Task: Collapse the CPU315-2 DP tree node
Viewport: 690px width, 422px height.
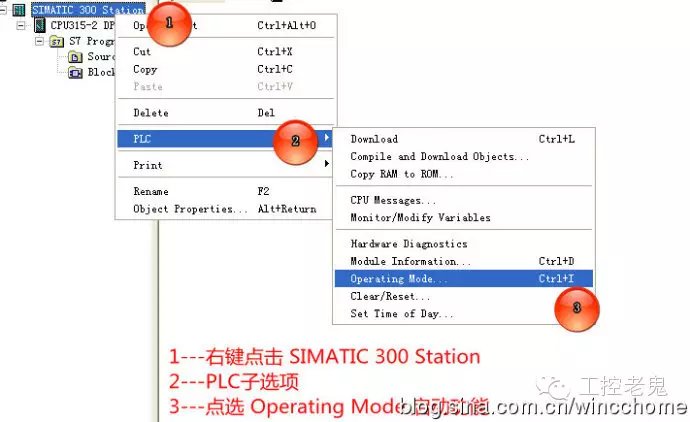Action: (22, 25)
